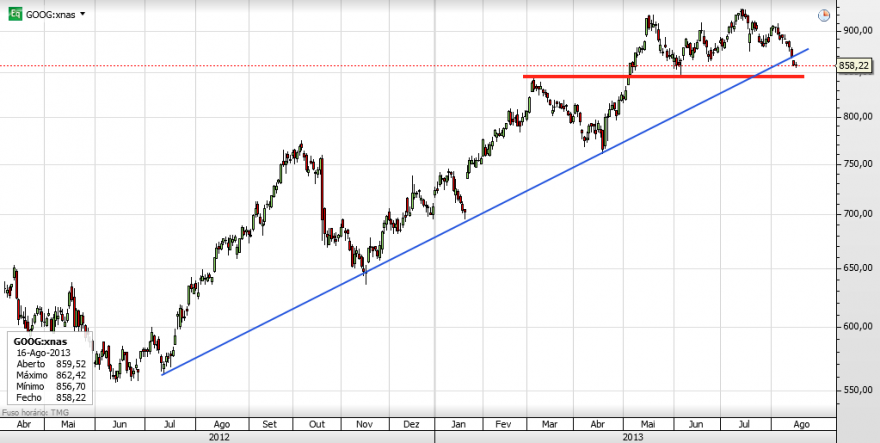This screenshot has height=443, width=880.
Task: Click the Dez month label
Action: click(412, 424)
